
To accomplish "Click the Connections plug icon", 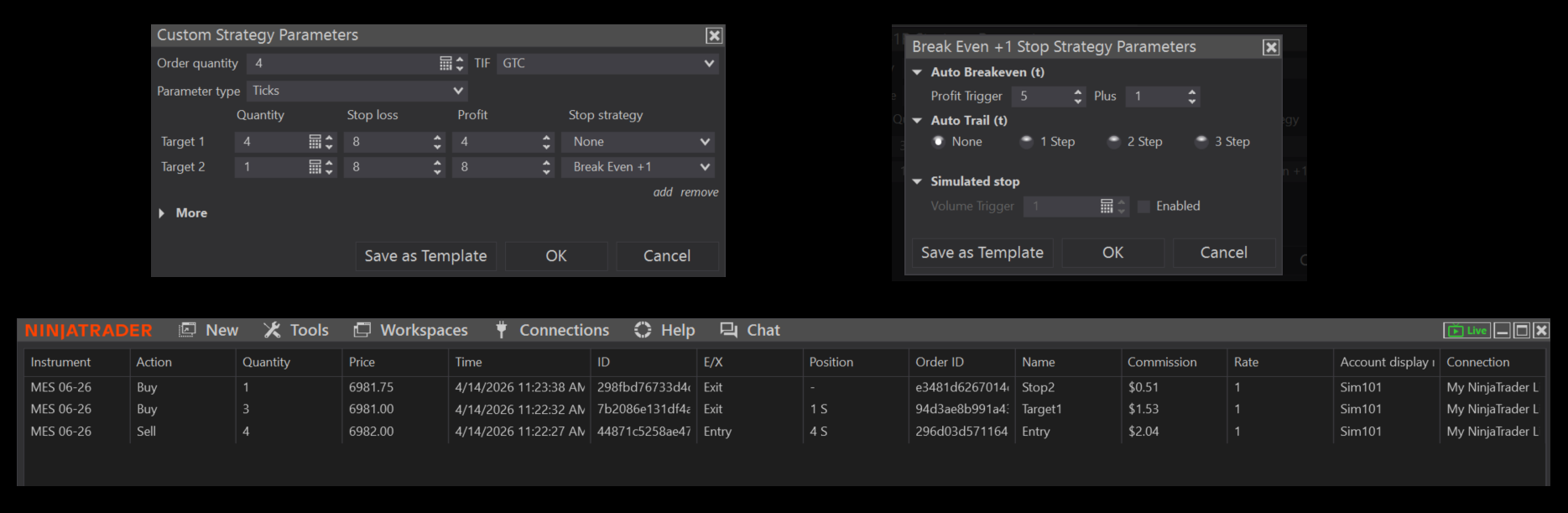I will [501, 330].
